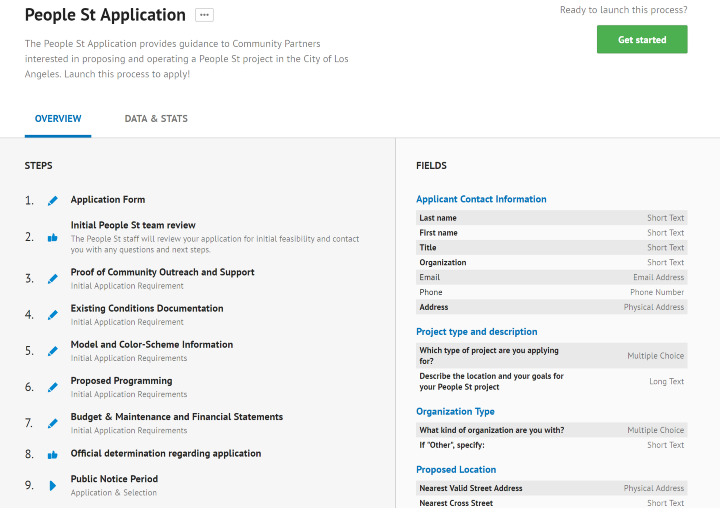Image resolution: width=720 pixels, height=508 pixels.
Task: Click the thumbs-up icon for Initial People St team review
Action: [53, 237]
